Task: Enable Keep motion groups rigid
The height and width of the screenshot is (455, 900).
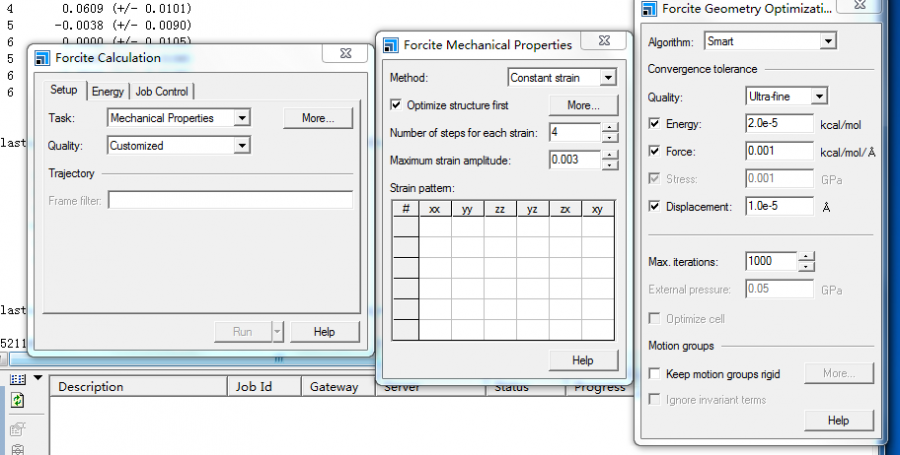Action: [654, 374]
